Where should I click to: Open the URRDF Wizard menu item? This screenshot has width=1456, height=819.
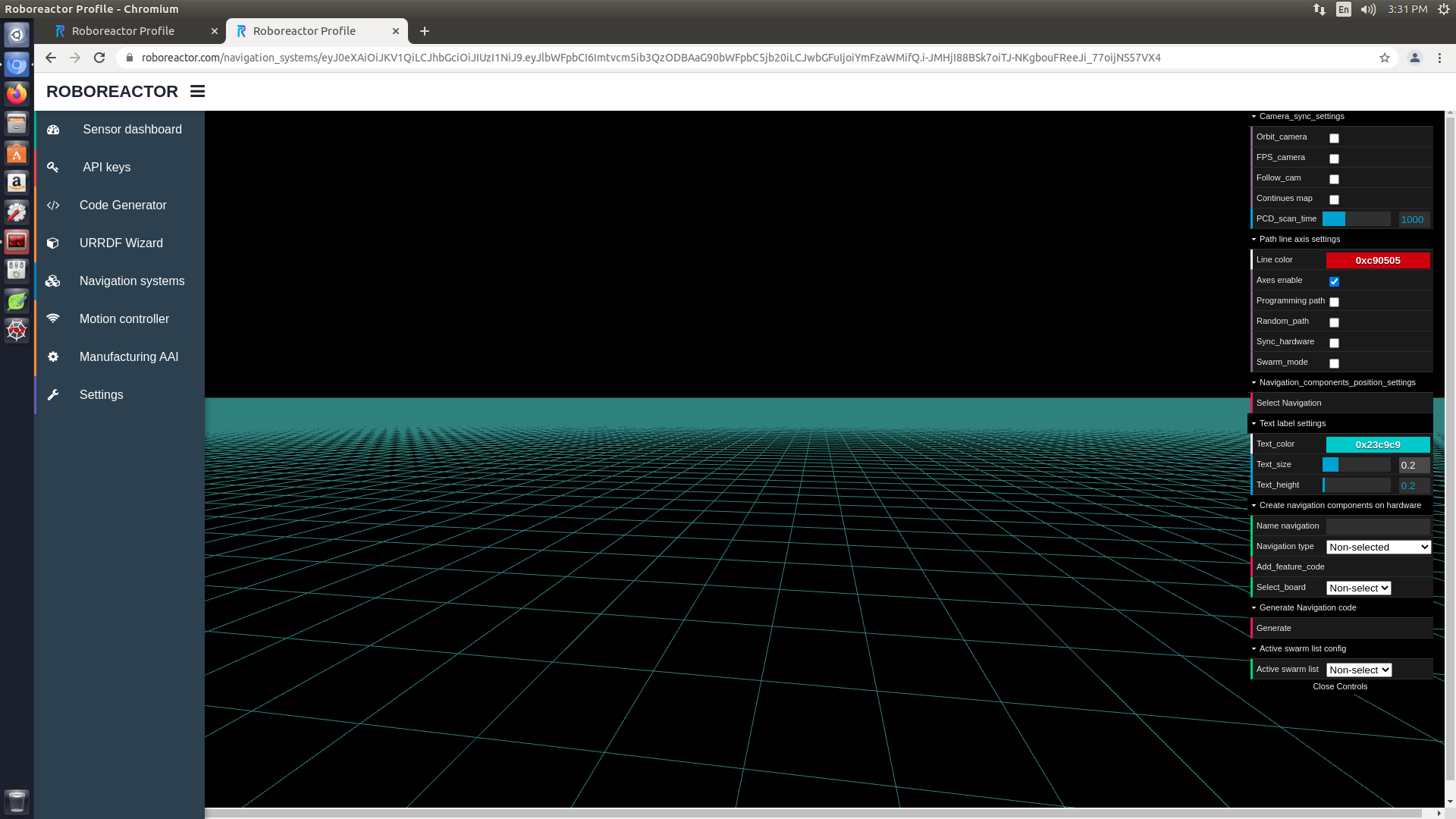click(x=120, y=243)
